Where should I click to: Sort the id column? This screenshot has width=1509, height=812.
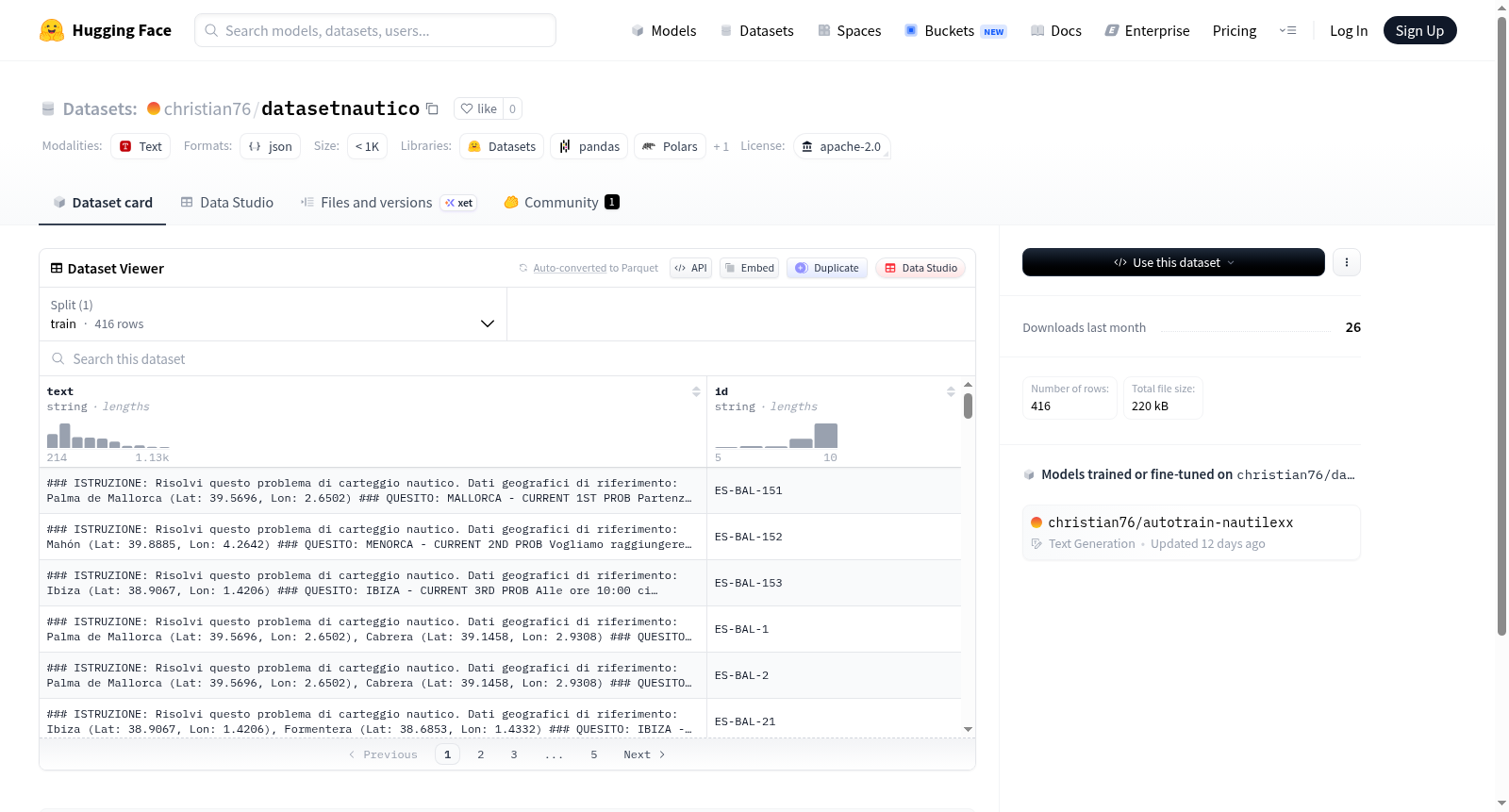pos(951,391)
